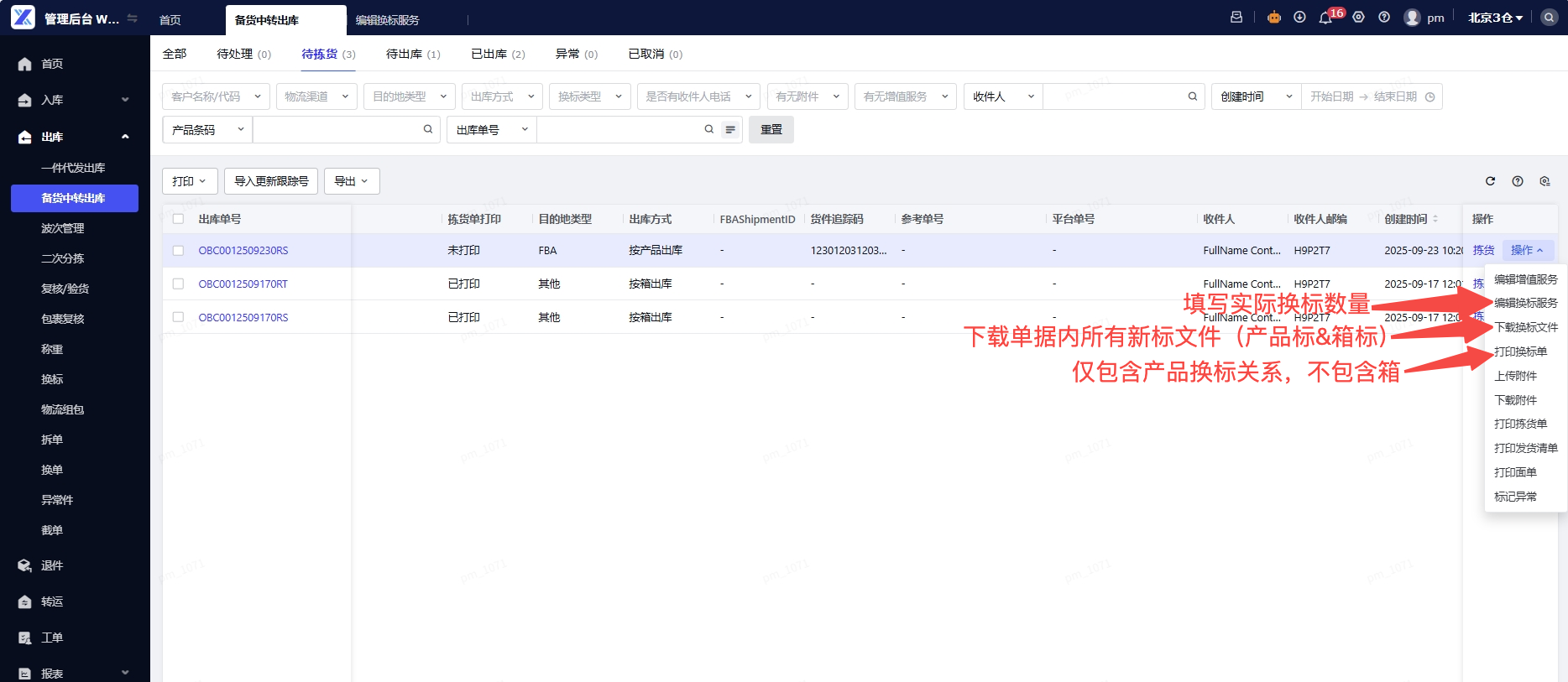Select 下载换标文件 from the operations menu
The image size is (1568, 682).
point(1525,327)
